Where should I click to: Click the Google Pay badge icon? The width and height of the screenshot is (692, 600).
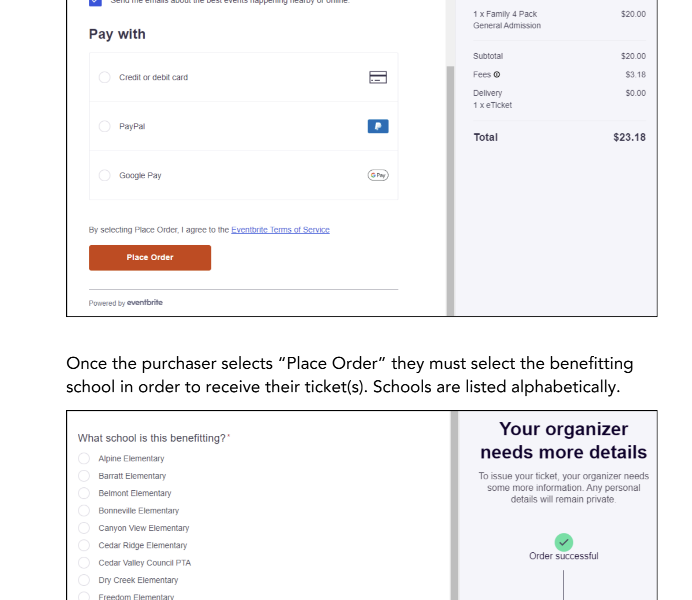(378, 175)
